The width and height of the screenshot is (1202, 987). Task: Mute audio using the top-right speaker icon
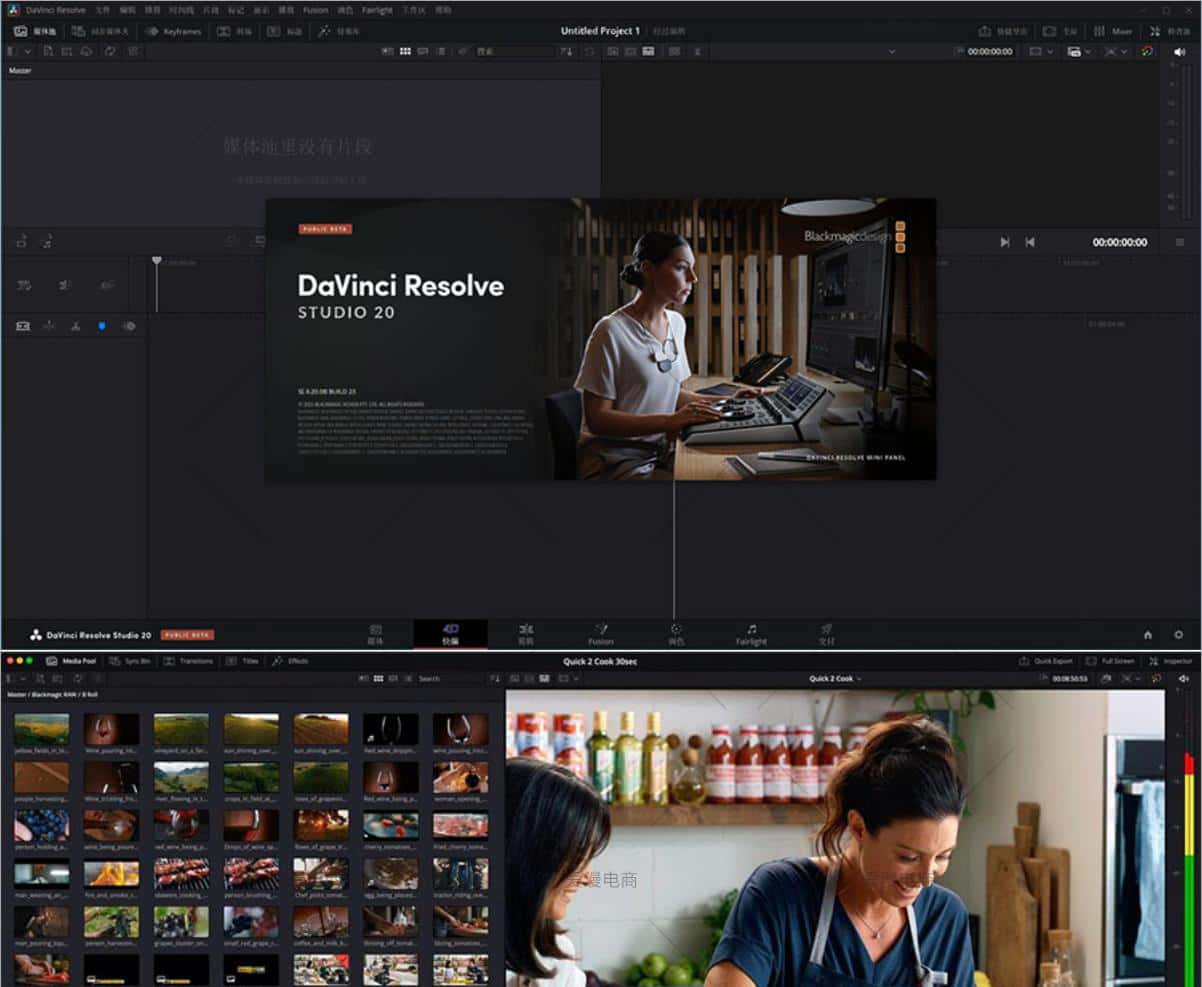point(1179,51)
